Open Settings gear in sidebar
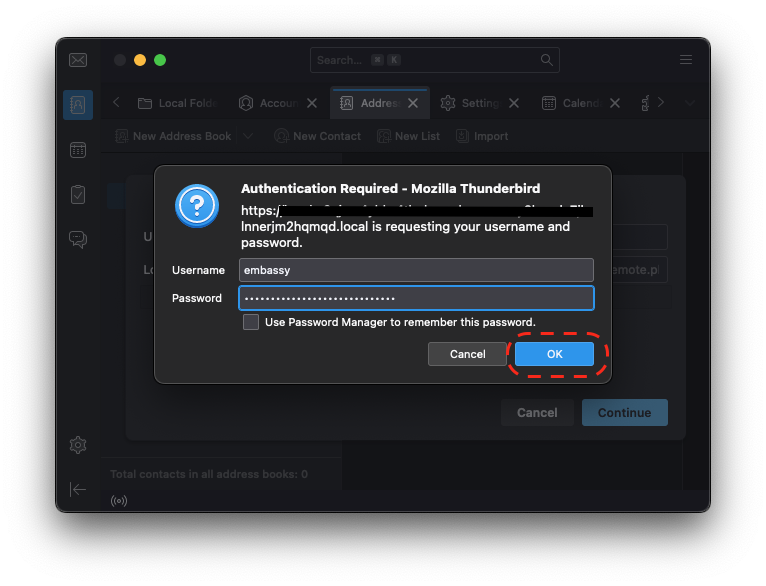 coord(78,445)
